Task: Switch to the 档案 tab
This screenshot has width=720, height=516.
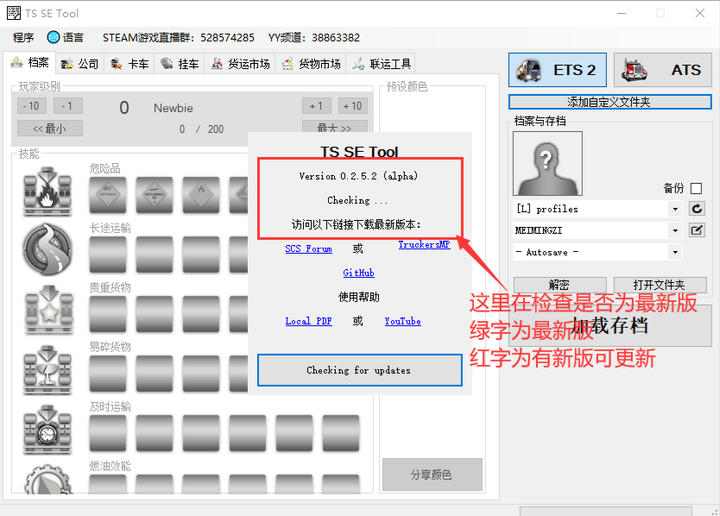Action: pyautogui.click(x=30, y=63)
